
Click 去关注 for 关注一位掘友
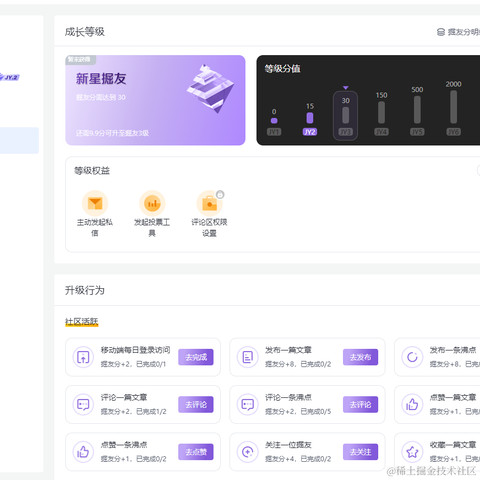click(360, 452)
